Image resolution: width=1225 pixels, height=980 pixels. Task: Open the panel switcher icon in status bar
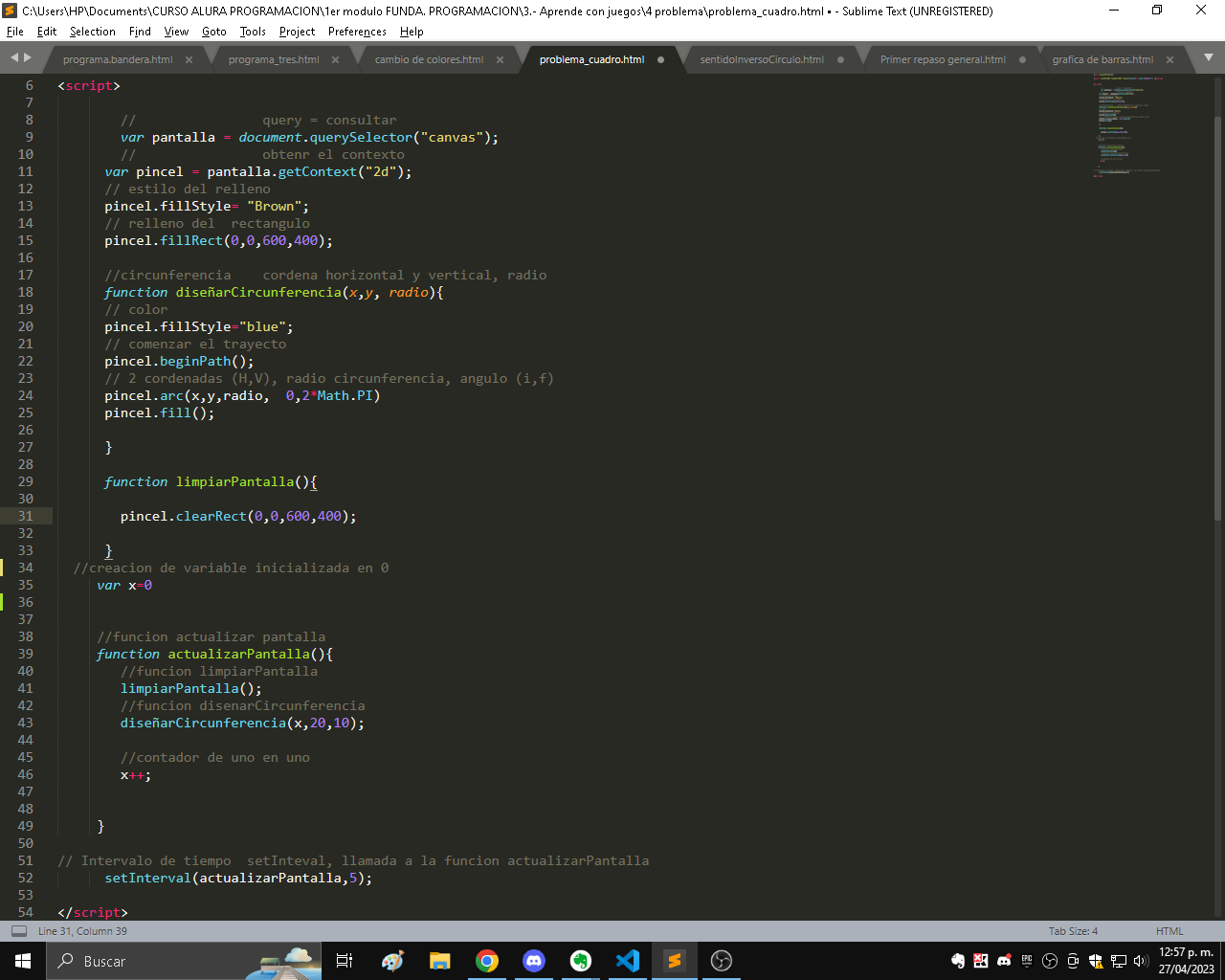click(x=19, y=931)
